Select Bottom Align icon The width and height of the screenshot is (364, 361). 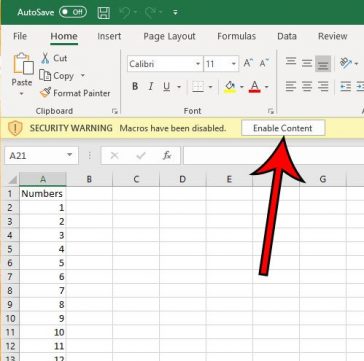pos(323,63)
